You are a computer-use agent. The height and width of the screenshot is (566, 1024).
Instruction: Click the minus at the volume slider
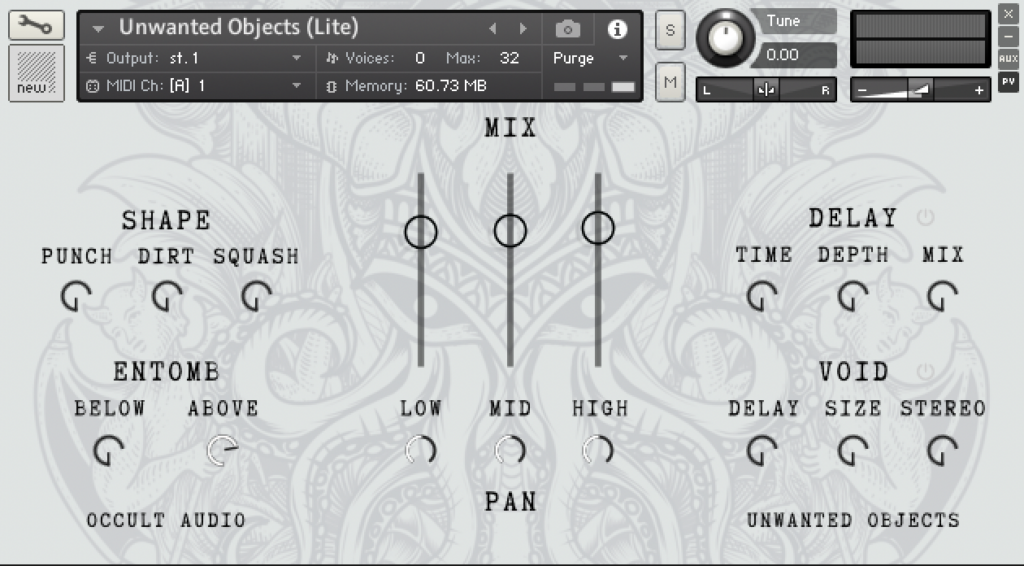863,90
